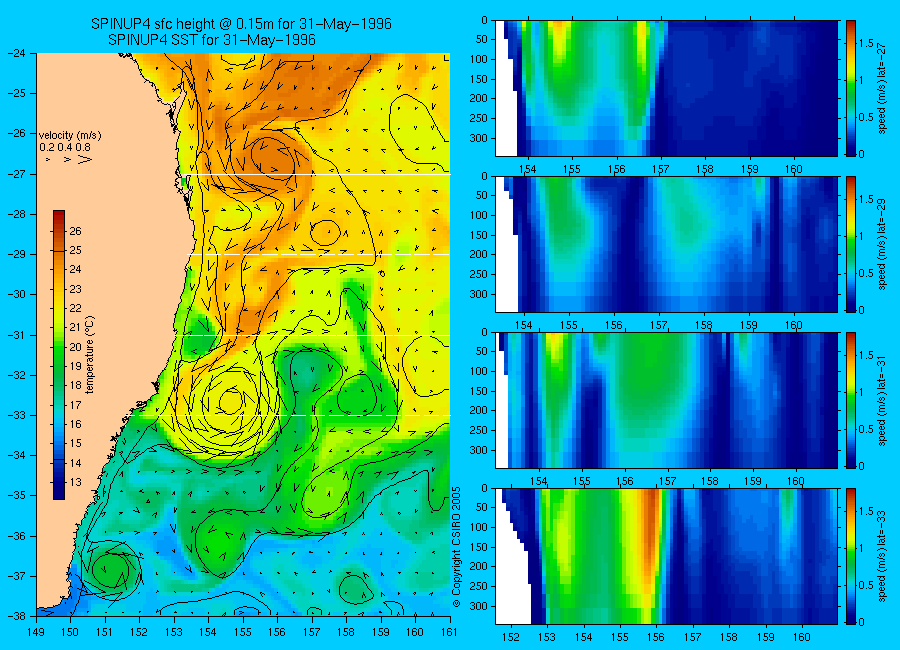Screen dimensions: 900x650
Task: Select the velocity scale values '0.2 0.4 0.8'
Action: pyautogui.click(x=65, y=148)
